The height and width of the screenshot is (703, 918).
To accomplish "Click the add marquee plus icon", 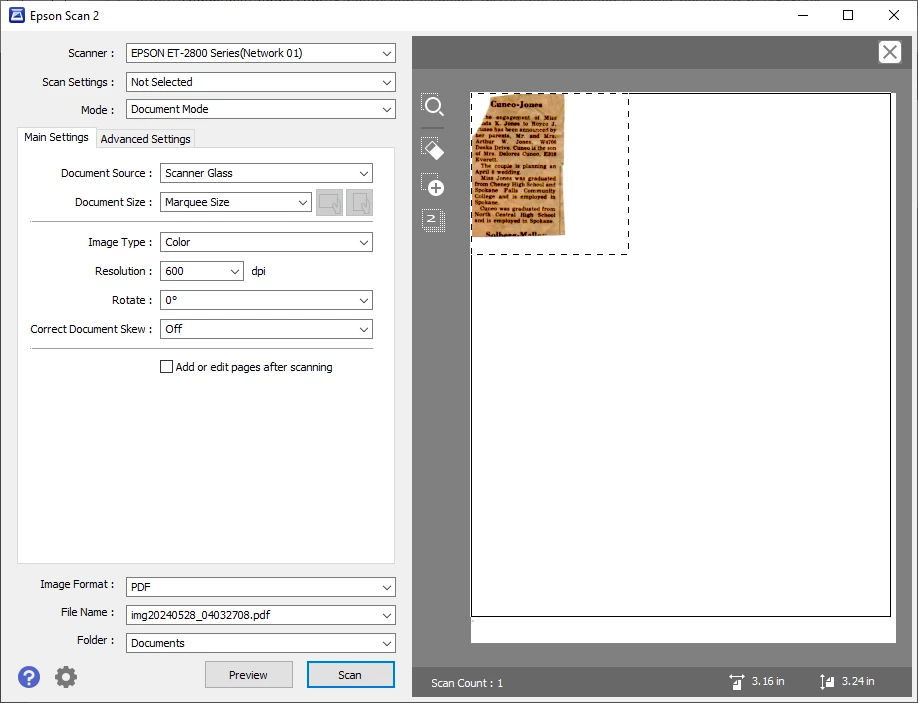I will coord(433,184).
